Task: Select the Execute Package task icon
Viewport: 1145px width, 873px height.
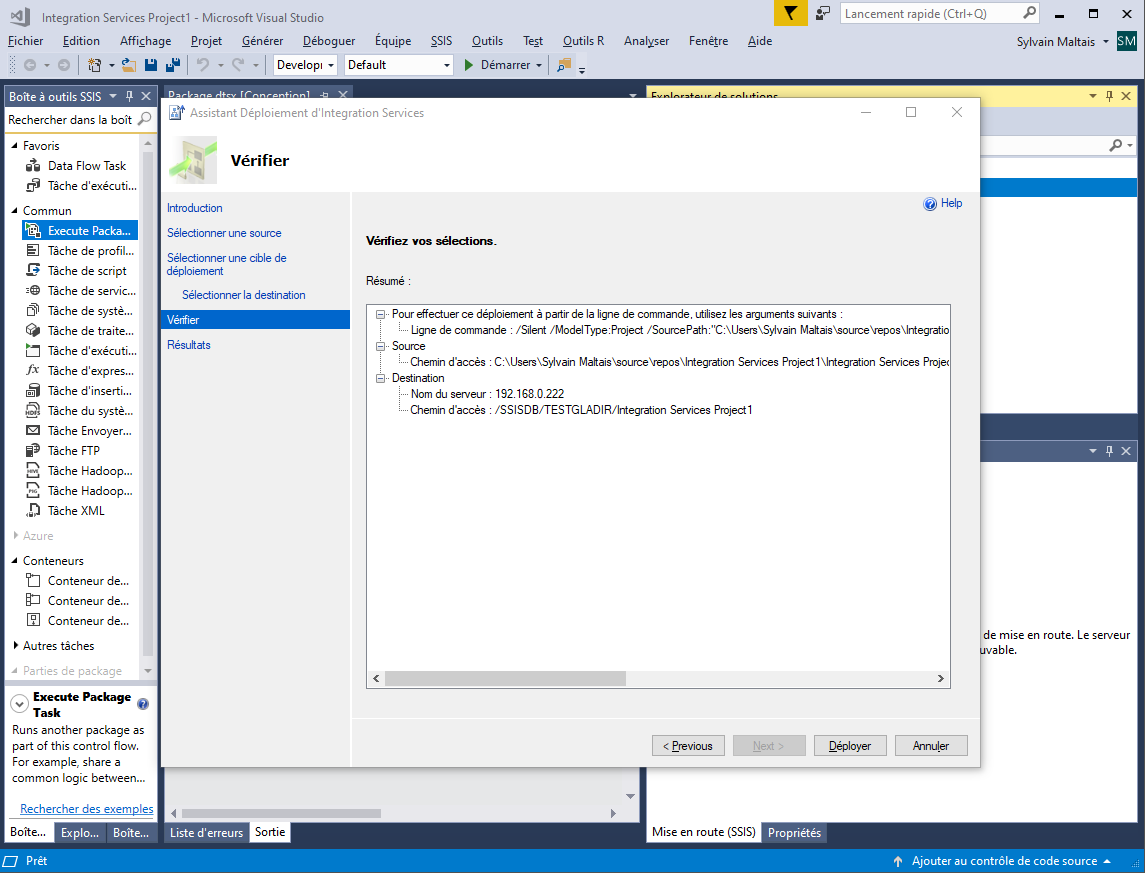Action: click(33, 231)
